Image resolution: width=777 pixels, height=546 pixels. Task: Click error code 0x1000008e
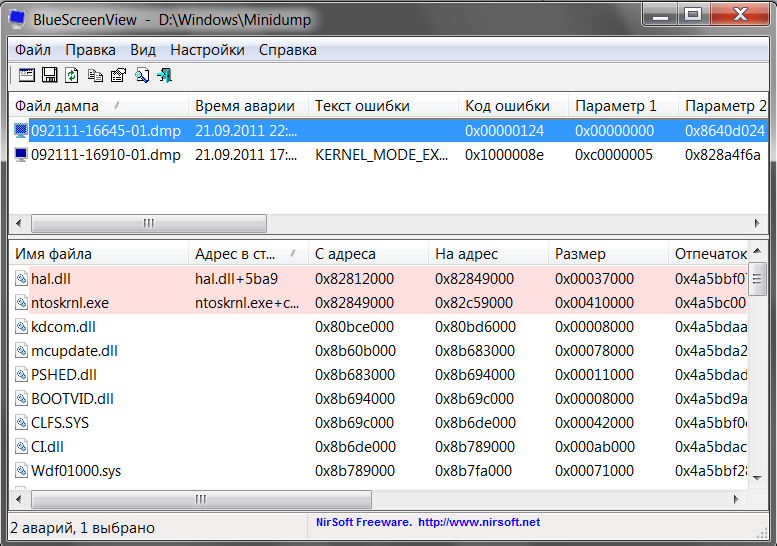tap(504, 155)
